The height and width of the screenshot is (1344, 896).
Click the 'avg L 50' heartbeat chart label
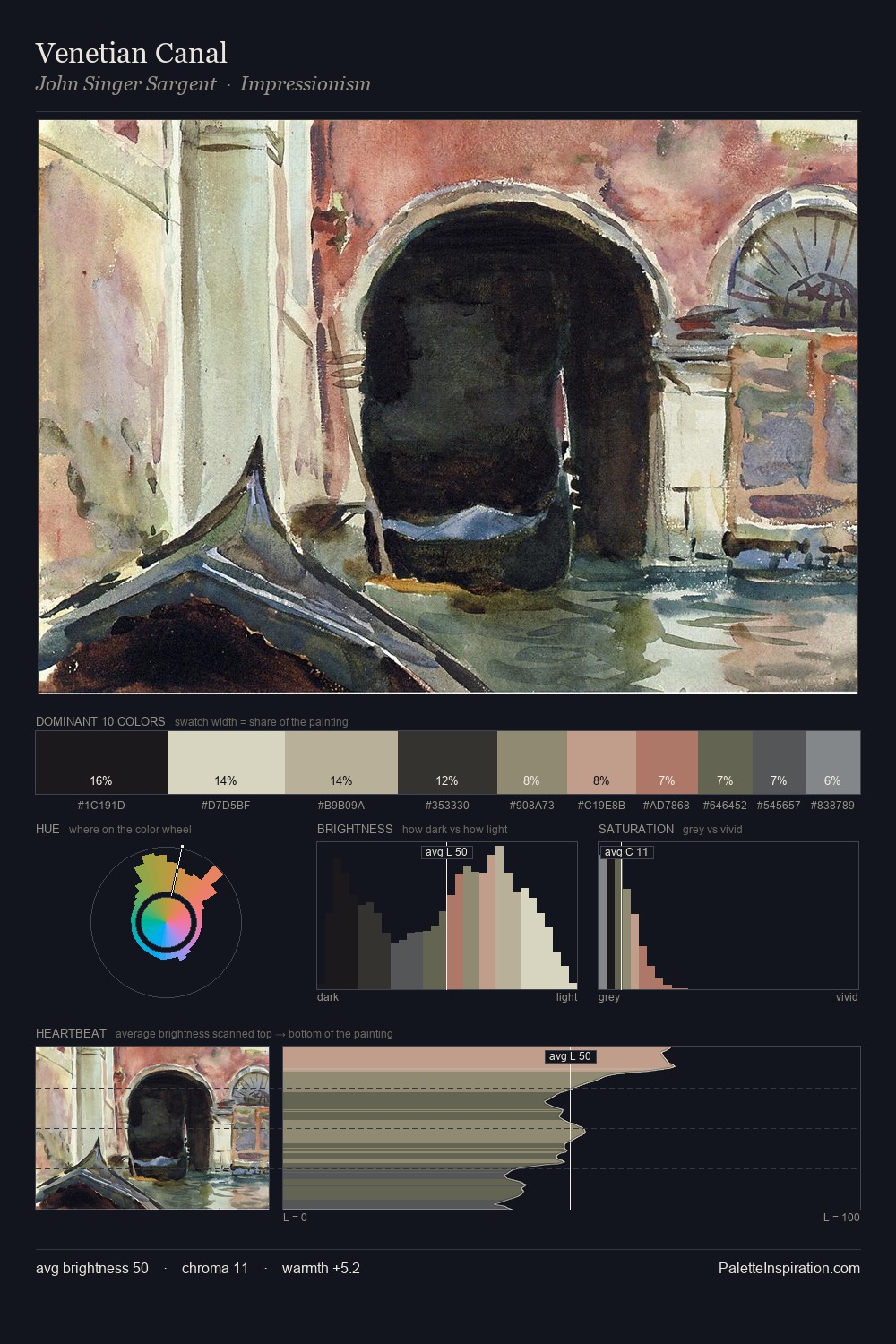click(571, 1056)
